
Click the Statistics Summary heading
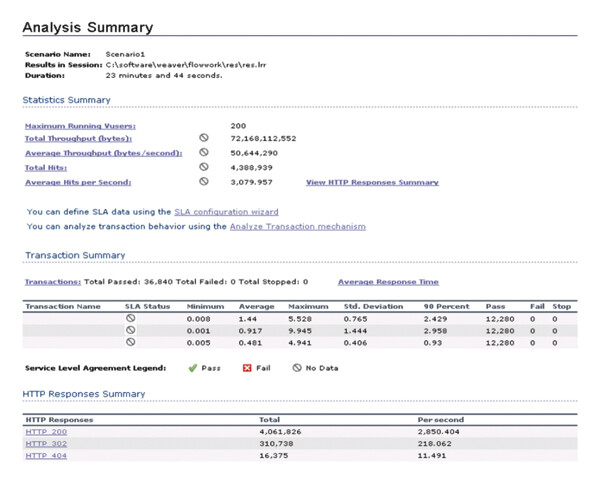point(67,100)
